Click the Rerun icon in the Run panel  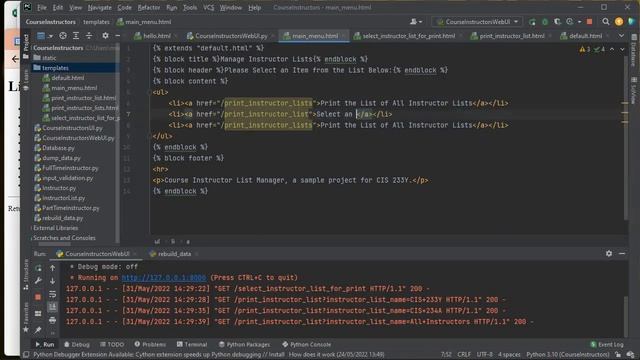38,268
